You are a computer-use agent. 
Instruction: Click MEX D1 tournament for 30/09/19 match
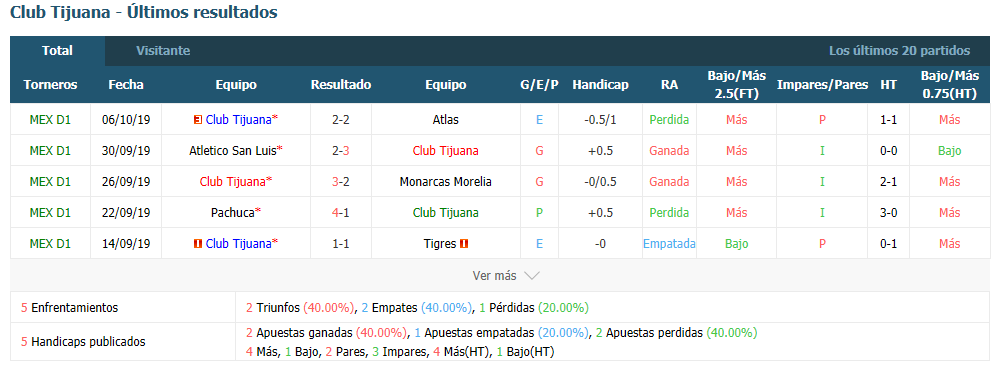[50, 150]
